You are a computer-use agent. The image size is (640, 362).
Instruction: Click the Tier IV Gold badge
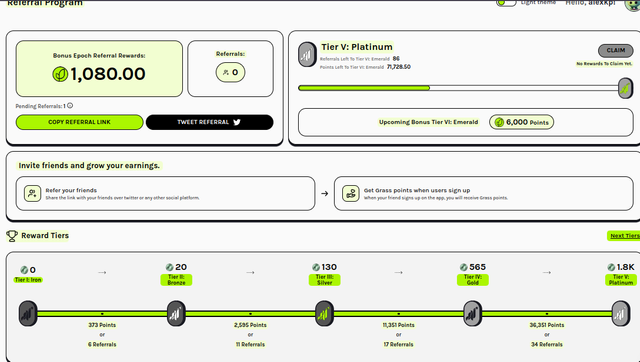[473, 313]
